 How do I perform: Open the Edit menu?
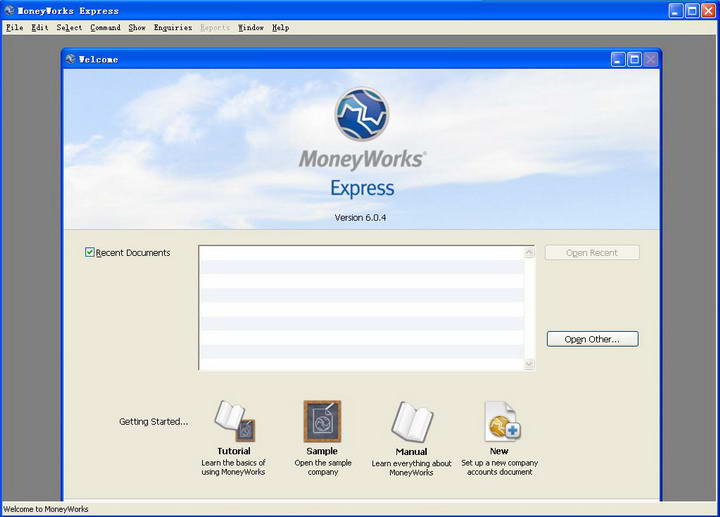tap(39, 28)
